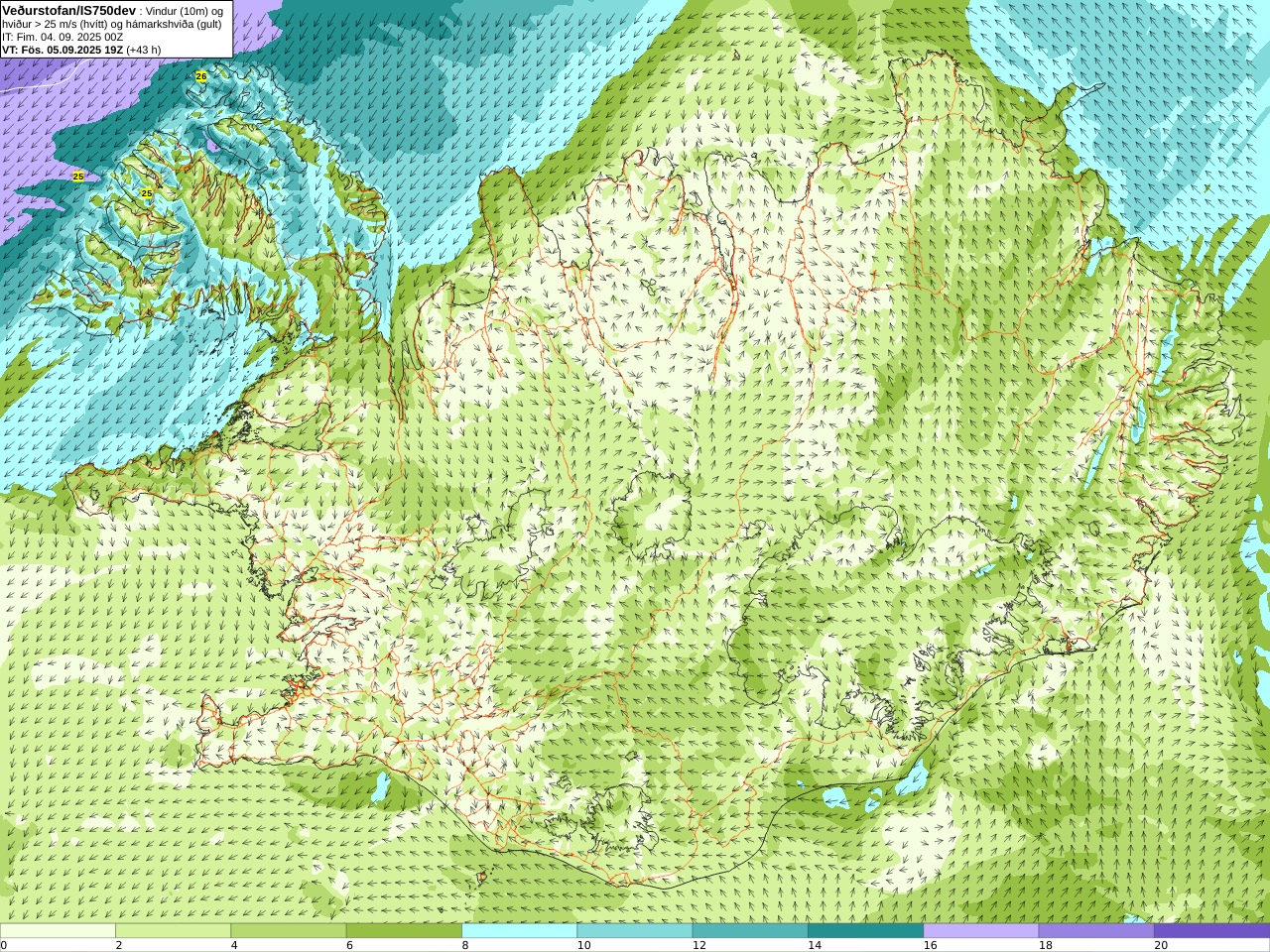
Task: Select the 12–14 teal legend swatch
Action: click(x=750, y=931)
